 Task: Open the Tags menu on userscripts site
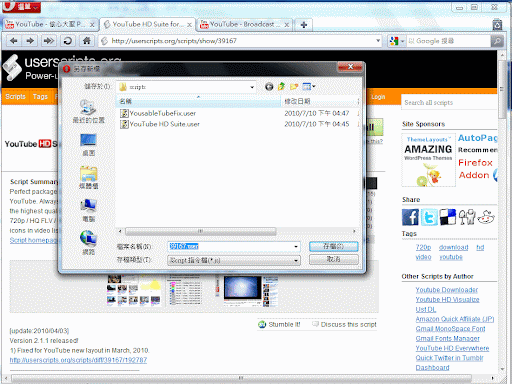point(40,97)
